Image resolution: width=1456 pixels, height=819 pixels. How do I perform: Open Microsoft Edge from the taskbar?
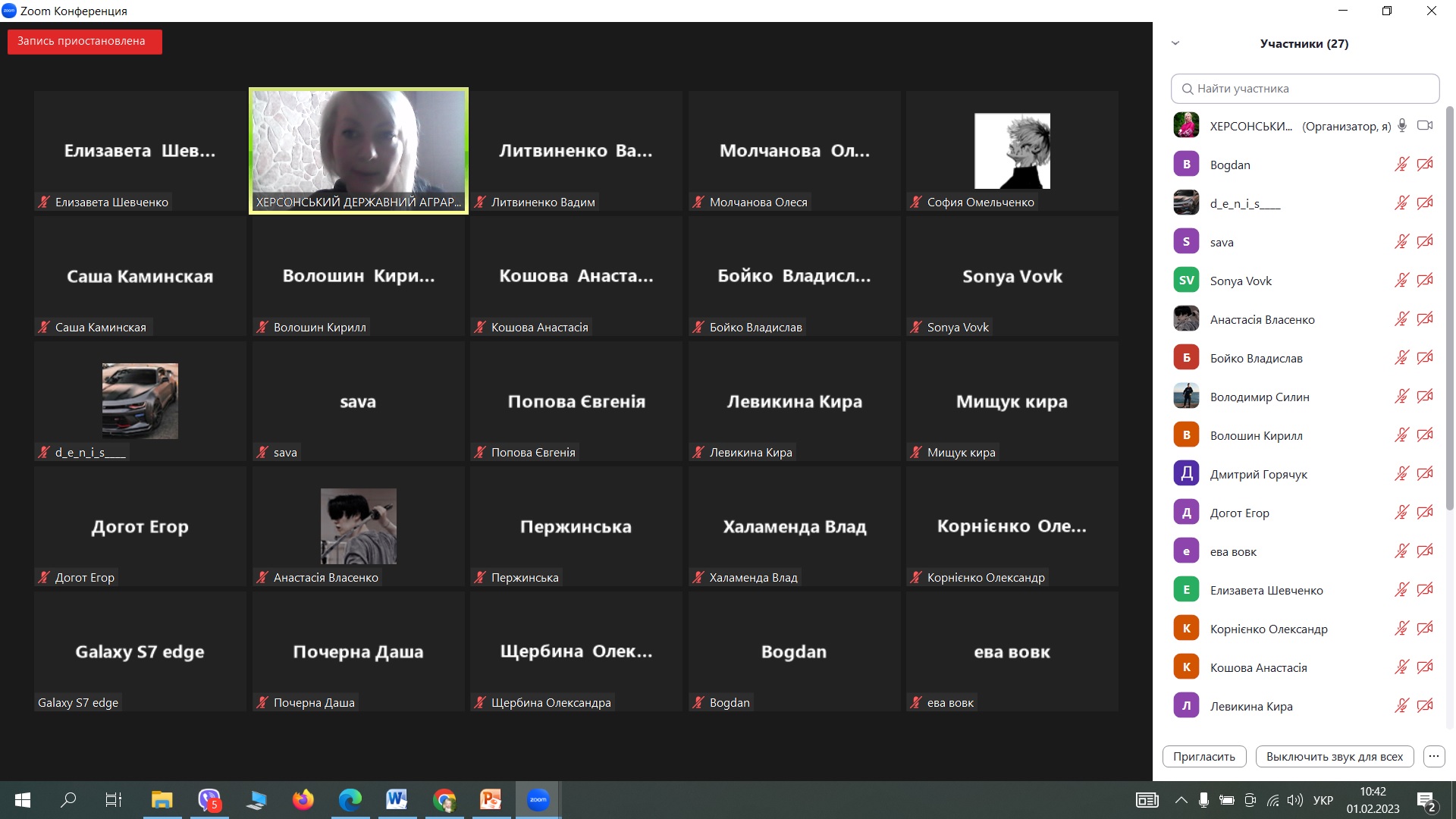[350, 799]
